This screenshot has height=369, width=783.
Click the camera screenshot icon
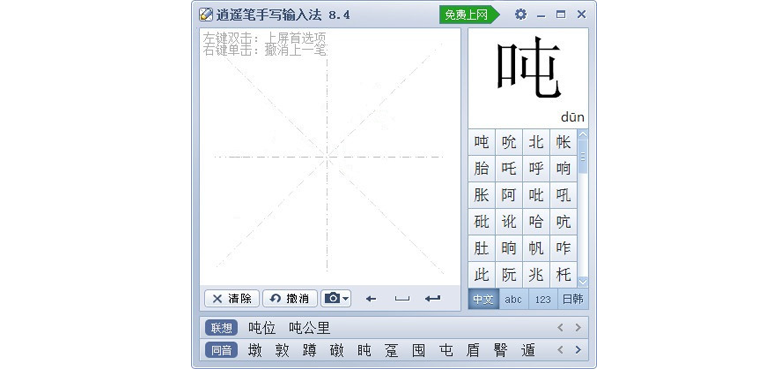pyautogui.click(x=332, y=299)
